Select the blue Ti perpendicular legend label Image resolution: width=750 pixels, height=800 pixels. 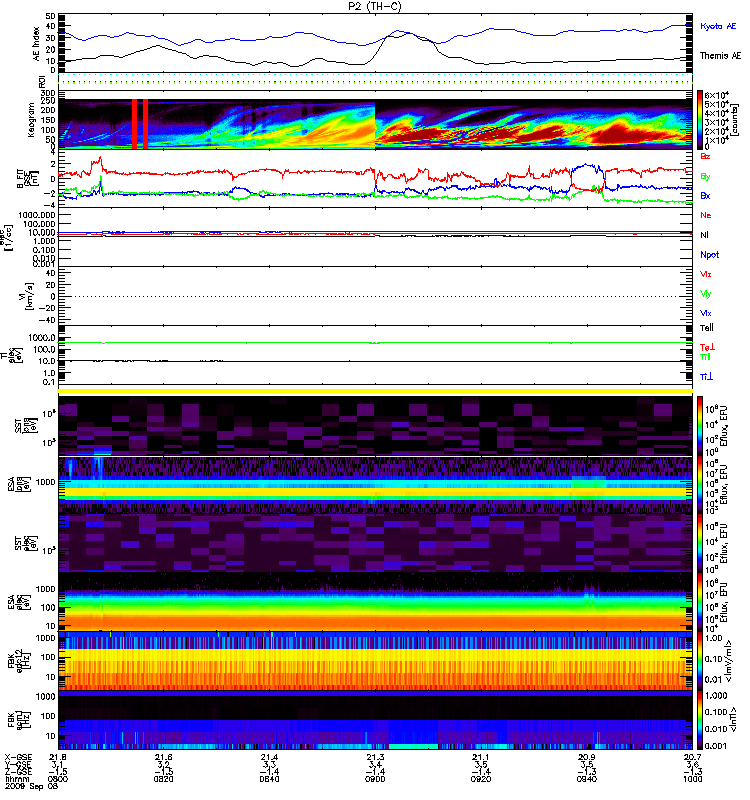(x=706, y=377)
